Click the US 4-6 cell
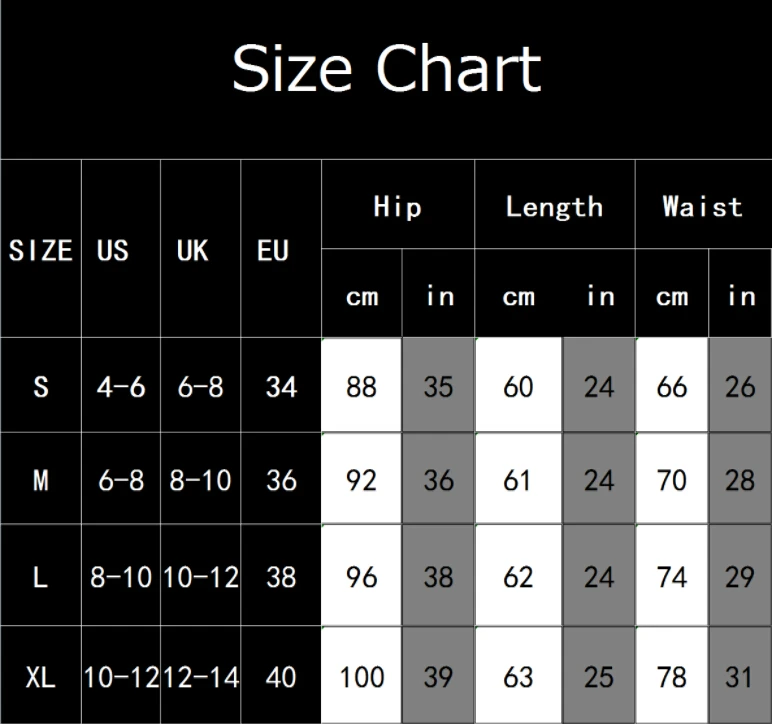The image size is (774, 725). [121, 385]
